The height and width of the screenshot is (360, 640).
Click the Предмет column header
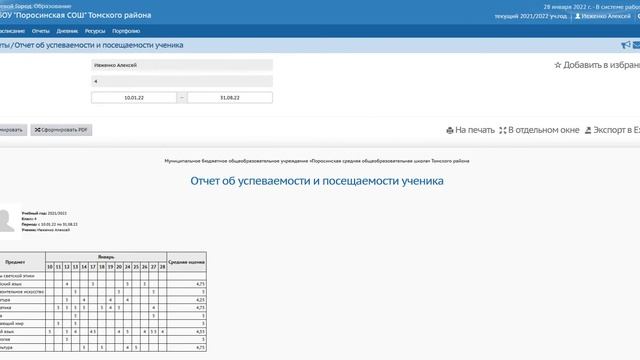[x=22, y=262]
